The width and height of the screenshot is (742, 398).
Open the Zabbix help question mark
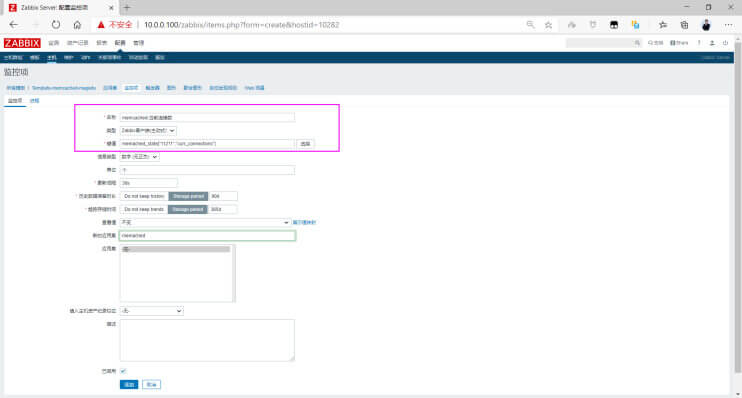tap(699, 43)
